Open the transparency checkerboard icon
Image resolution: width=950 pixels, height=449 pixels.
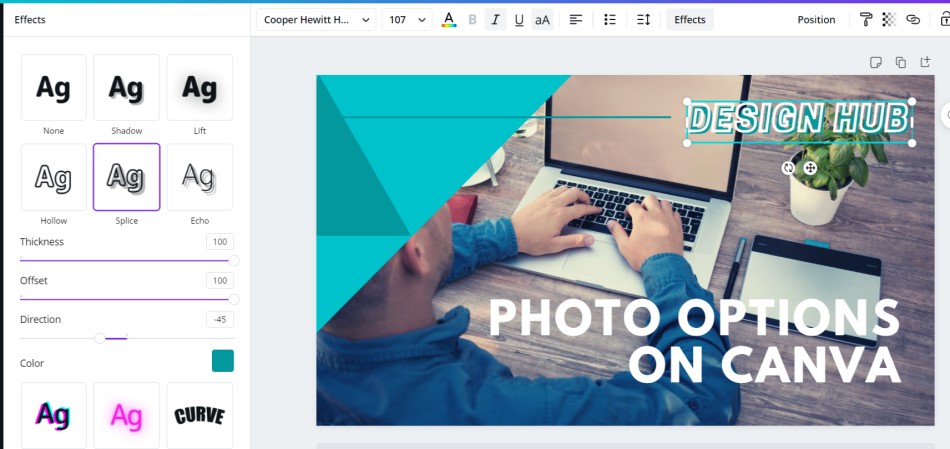coord(889,19)
